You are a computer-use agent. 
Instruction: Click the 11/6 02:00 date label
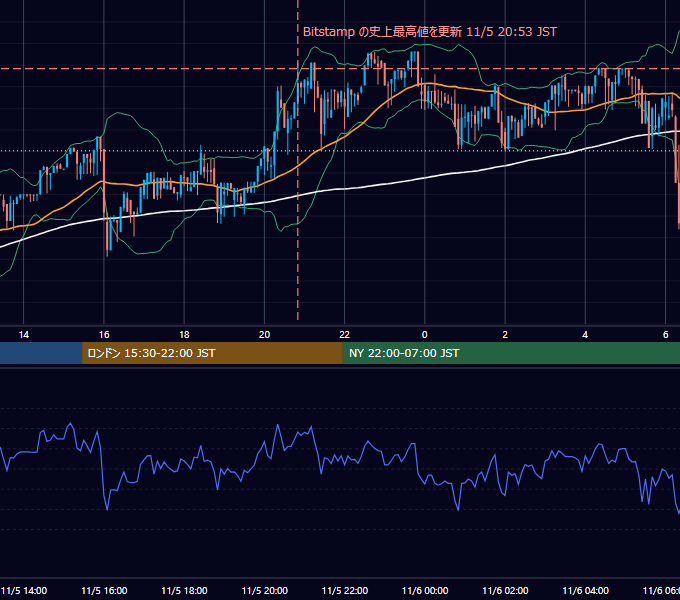pyautogui.click(x=505, y=590)
